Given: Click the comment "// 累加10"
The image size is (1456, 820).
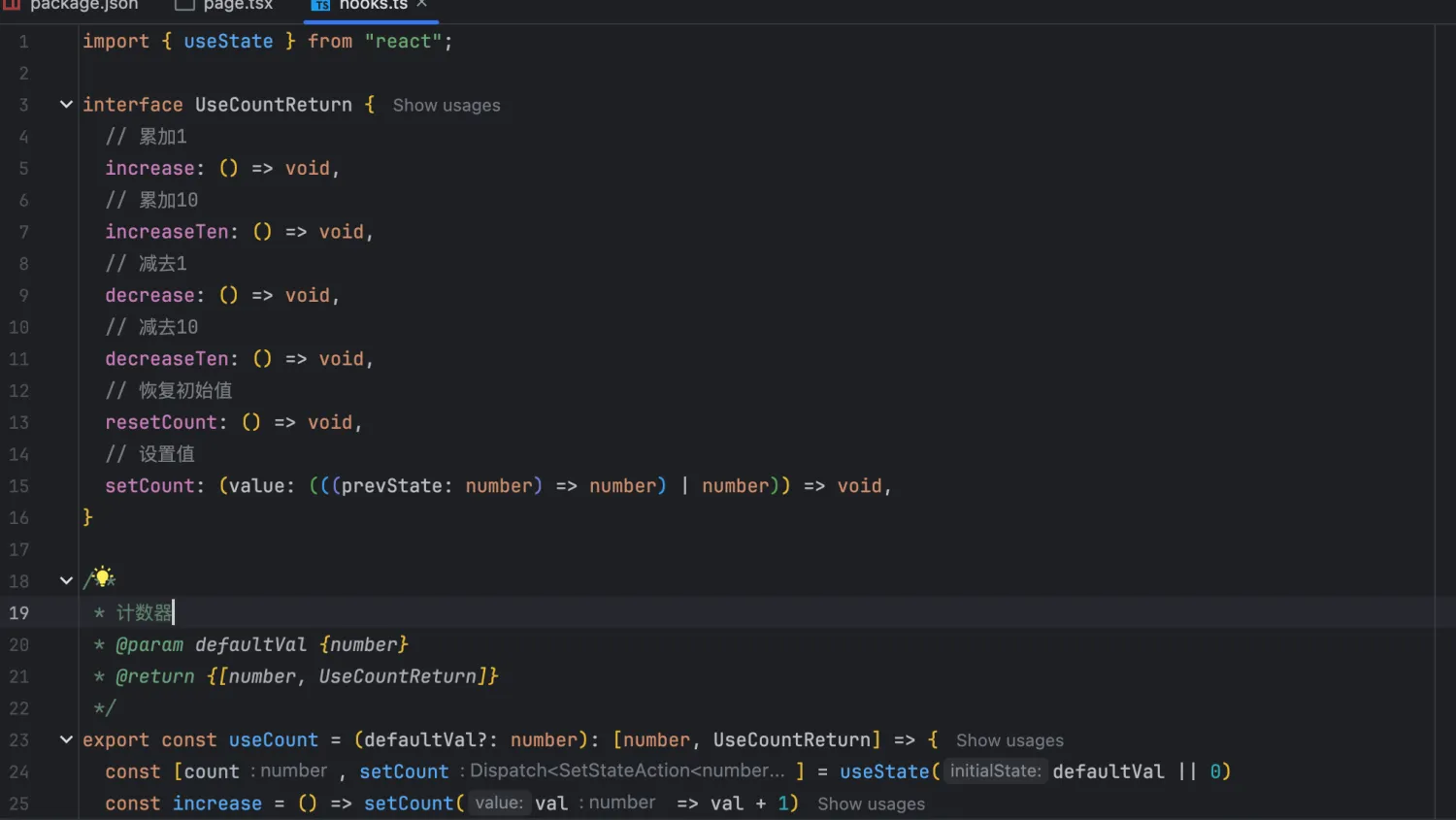Looking at the screenshot, I should pyautogui.click(x=151, y=200).
